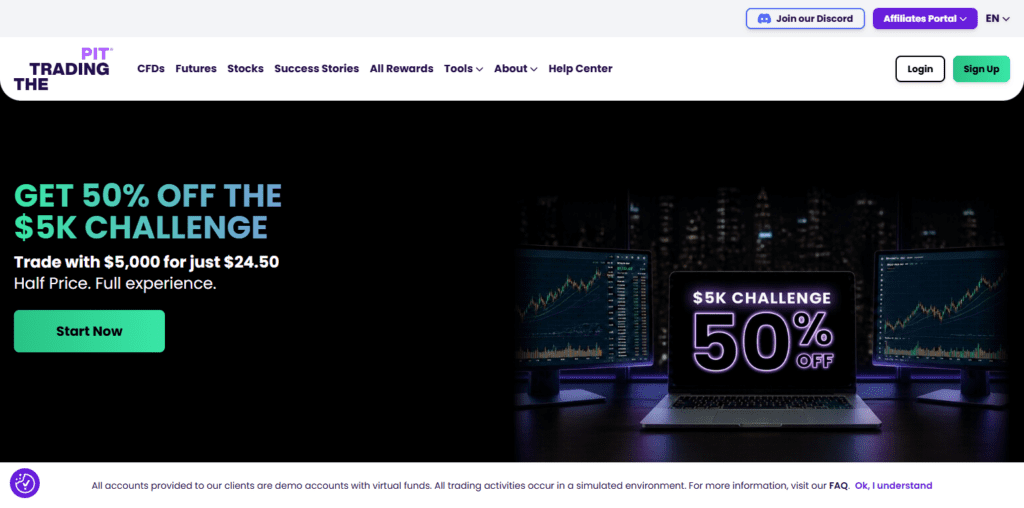Expand the Affiliates Portal dropdown
The image size is (1024, 508).
925,18
